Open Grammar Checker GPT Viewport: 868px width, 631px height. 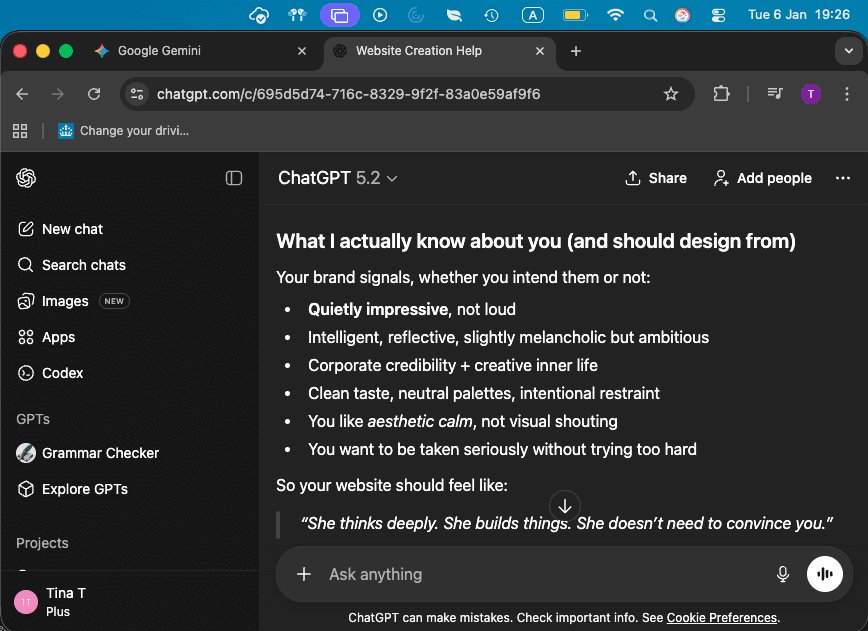pyautogui.click(x=100, y=453)
